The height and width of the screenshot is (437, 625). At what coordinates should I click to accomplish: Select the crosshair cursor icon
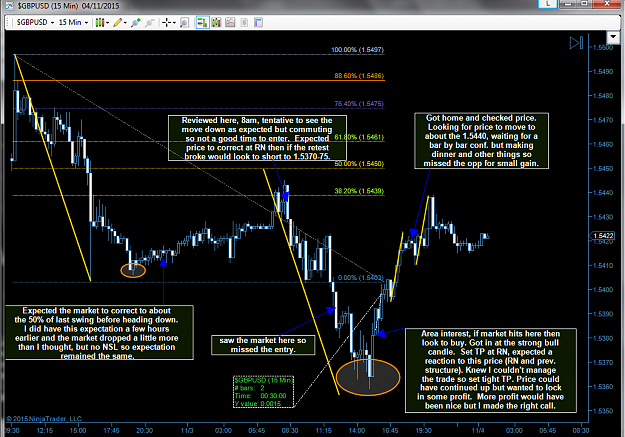[167, 22]
